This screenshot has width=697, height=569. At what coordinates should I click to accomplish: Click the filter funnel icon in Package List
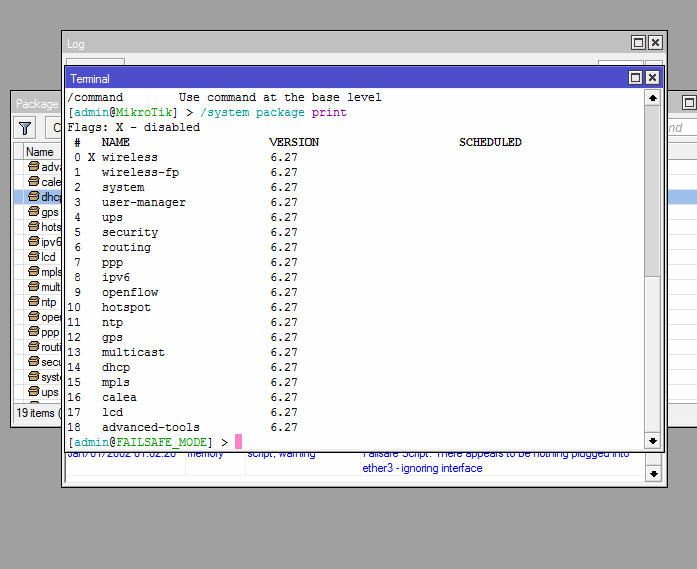[25, 128]
